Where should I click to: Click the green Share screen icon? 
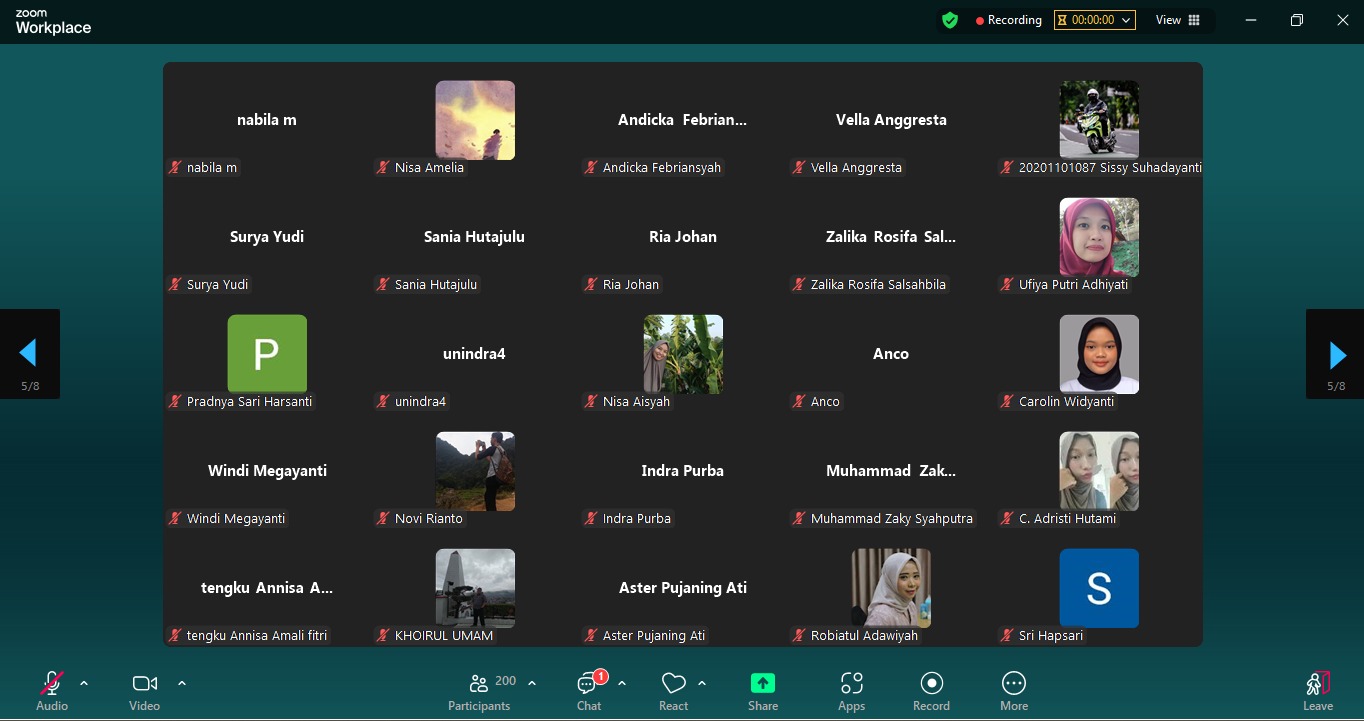[763, 684]
